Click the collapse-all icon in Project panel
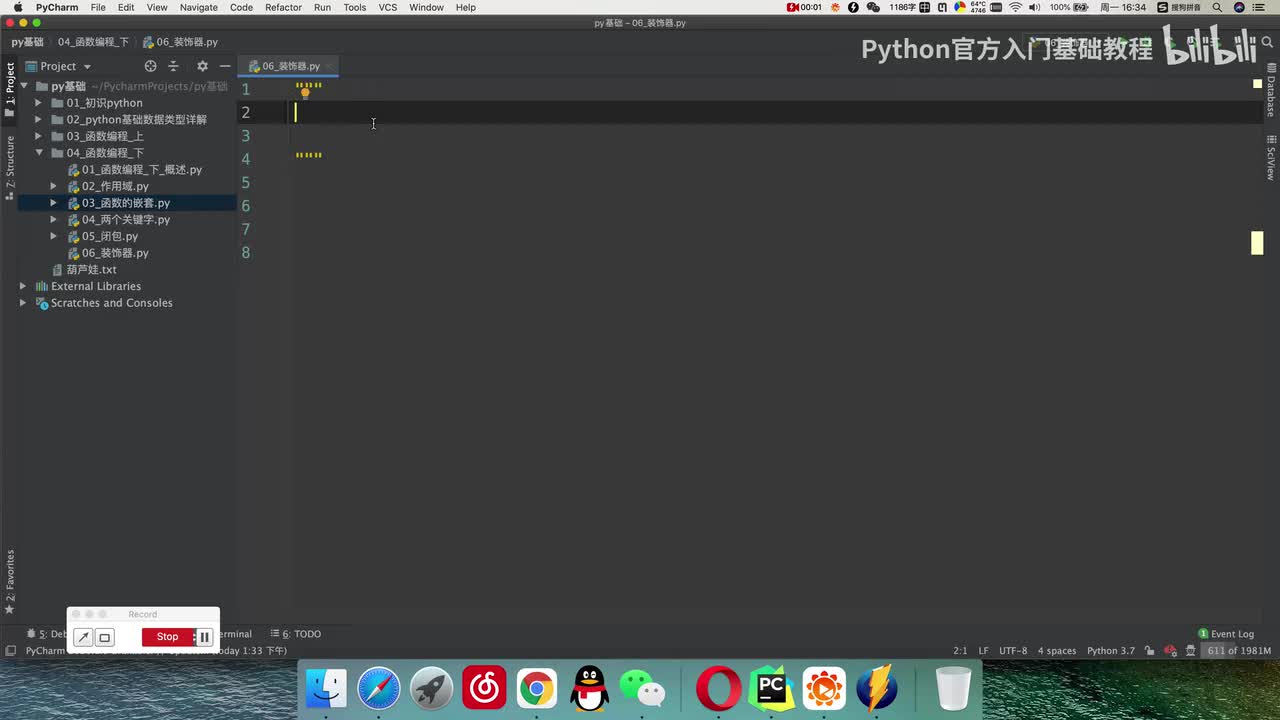The image size is (1280, 720). coord(173,66)
